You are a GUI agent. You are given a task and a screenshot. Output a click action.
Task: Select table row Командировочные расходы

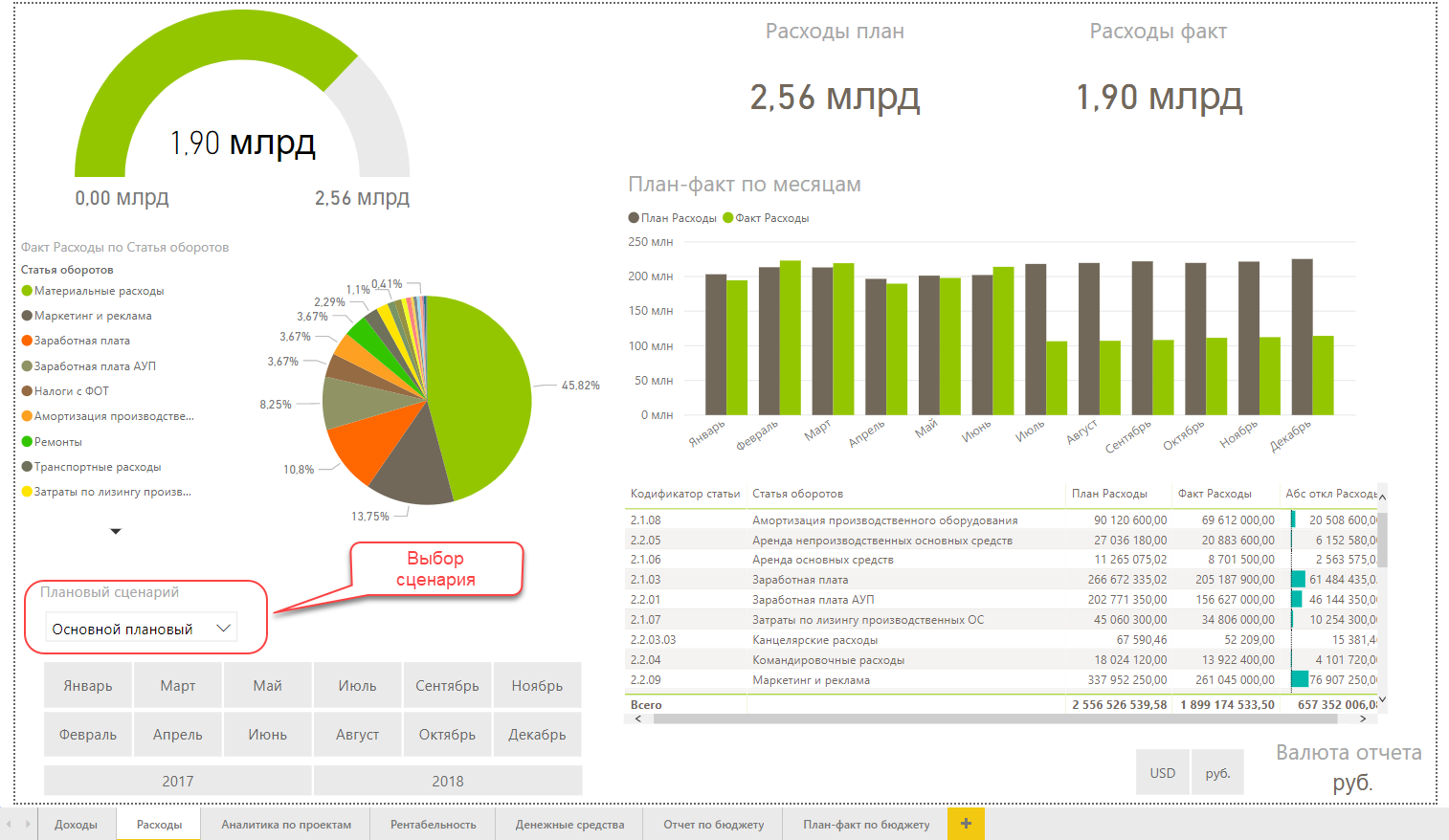click(1001, 660)
